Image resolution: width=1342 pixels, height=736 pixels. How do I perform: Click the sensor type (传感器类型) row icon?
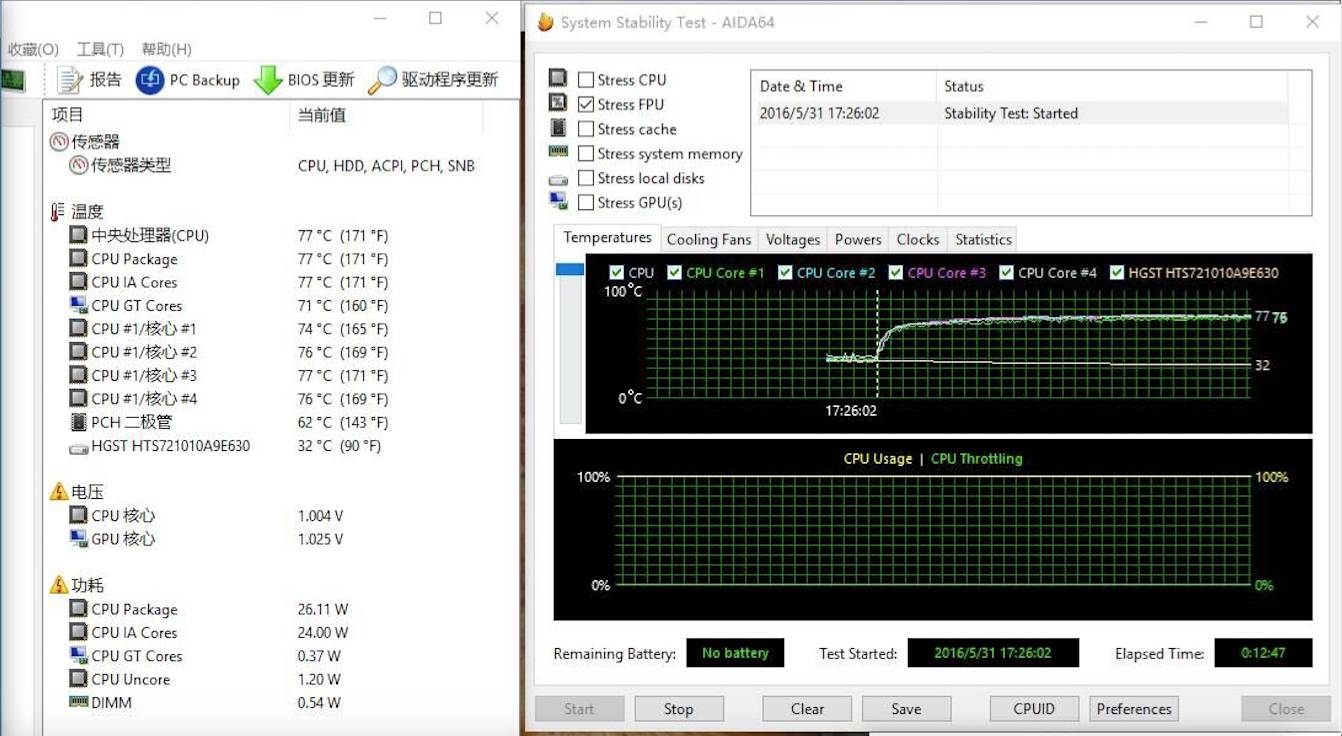click(x=78, y=166)
